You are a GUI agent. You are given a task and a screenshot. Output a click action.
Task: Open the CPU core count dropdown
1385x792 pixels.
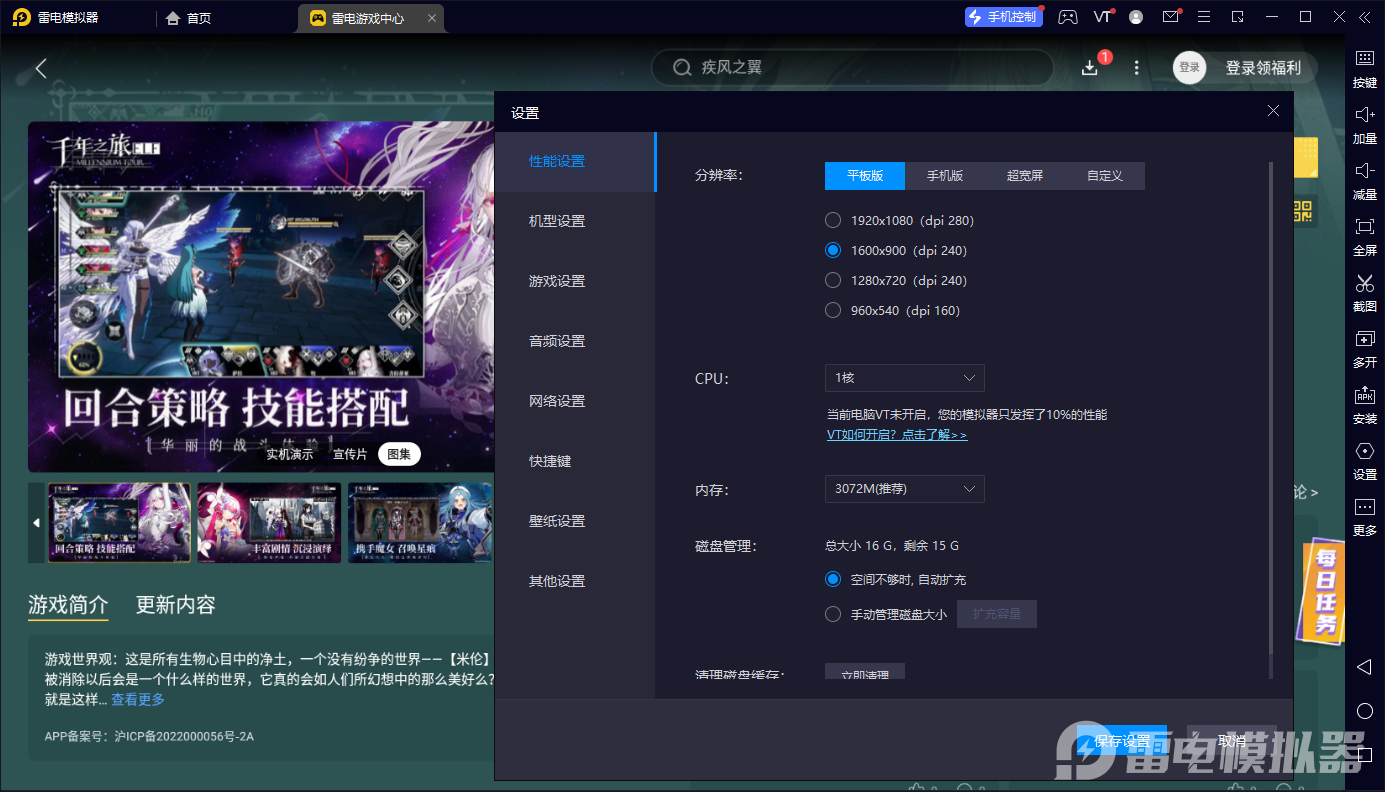pos(904,378)
